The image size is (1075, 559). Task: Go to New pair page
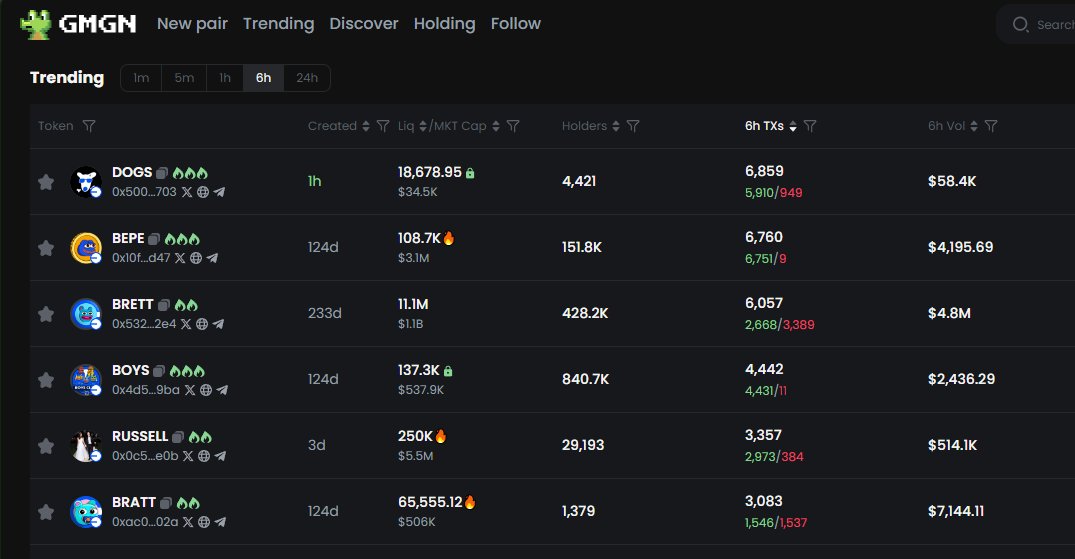[192, 24]
